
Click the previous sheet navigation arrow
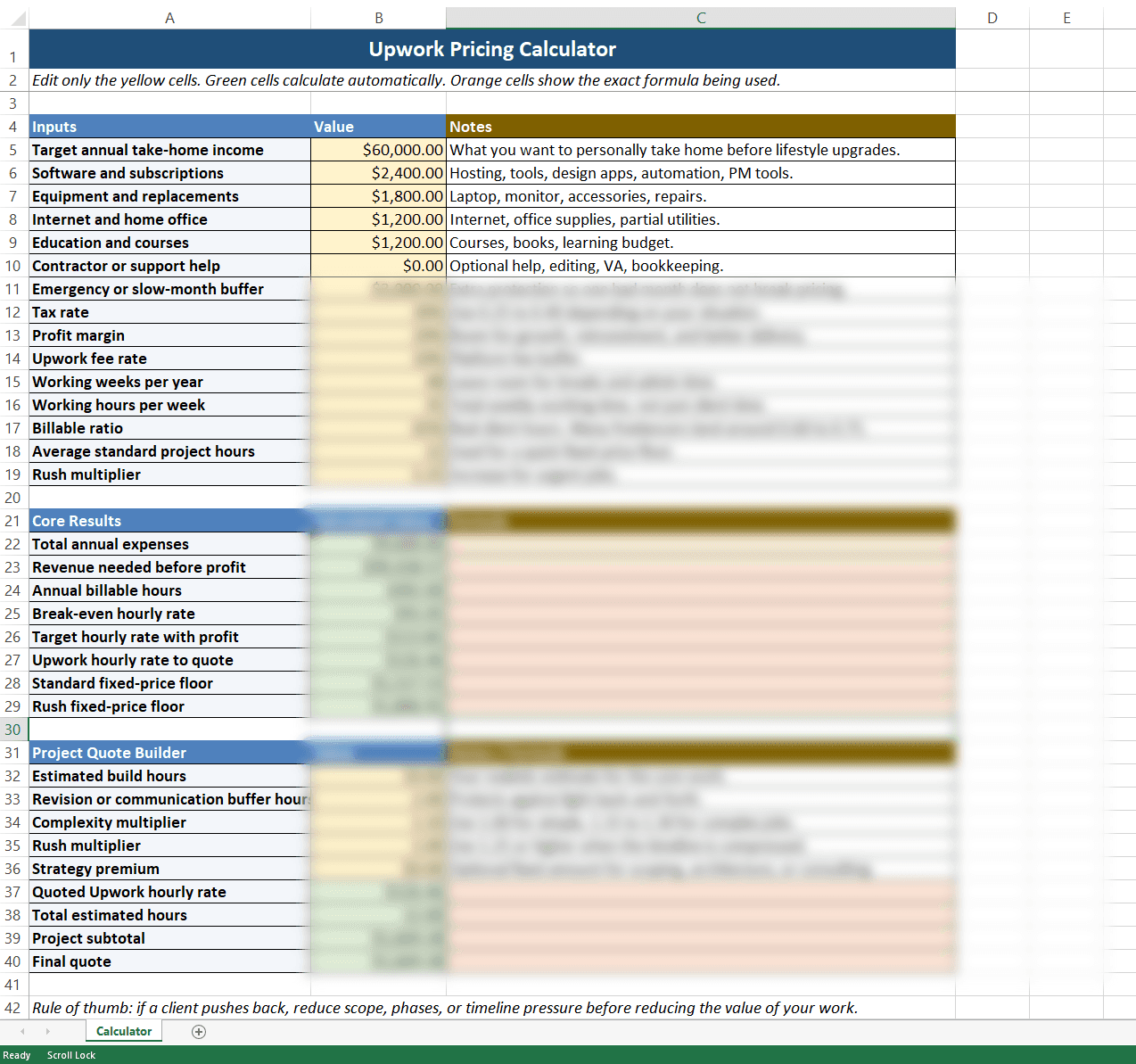[x=21, y=1032]
